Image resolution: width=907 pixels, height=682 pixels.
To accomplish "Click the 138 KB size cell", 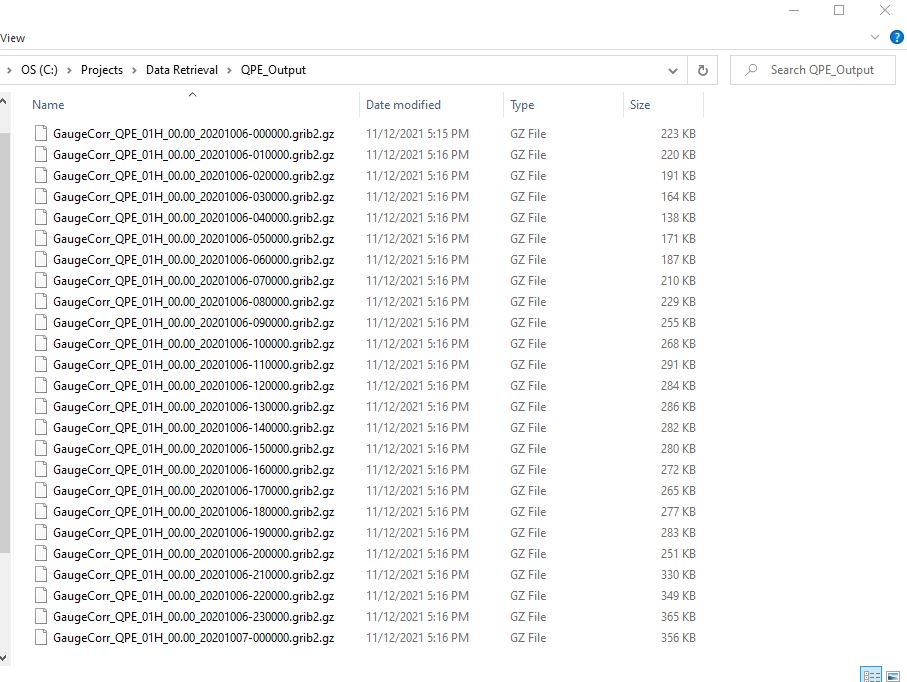I will (x=678, y=217).
